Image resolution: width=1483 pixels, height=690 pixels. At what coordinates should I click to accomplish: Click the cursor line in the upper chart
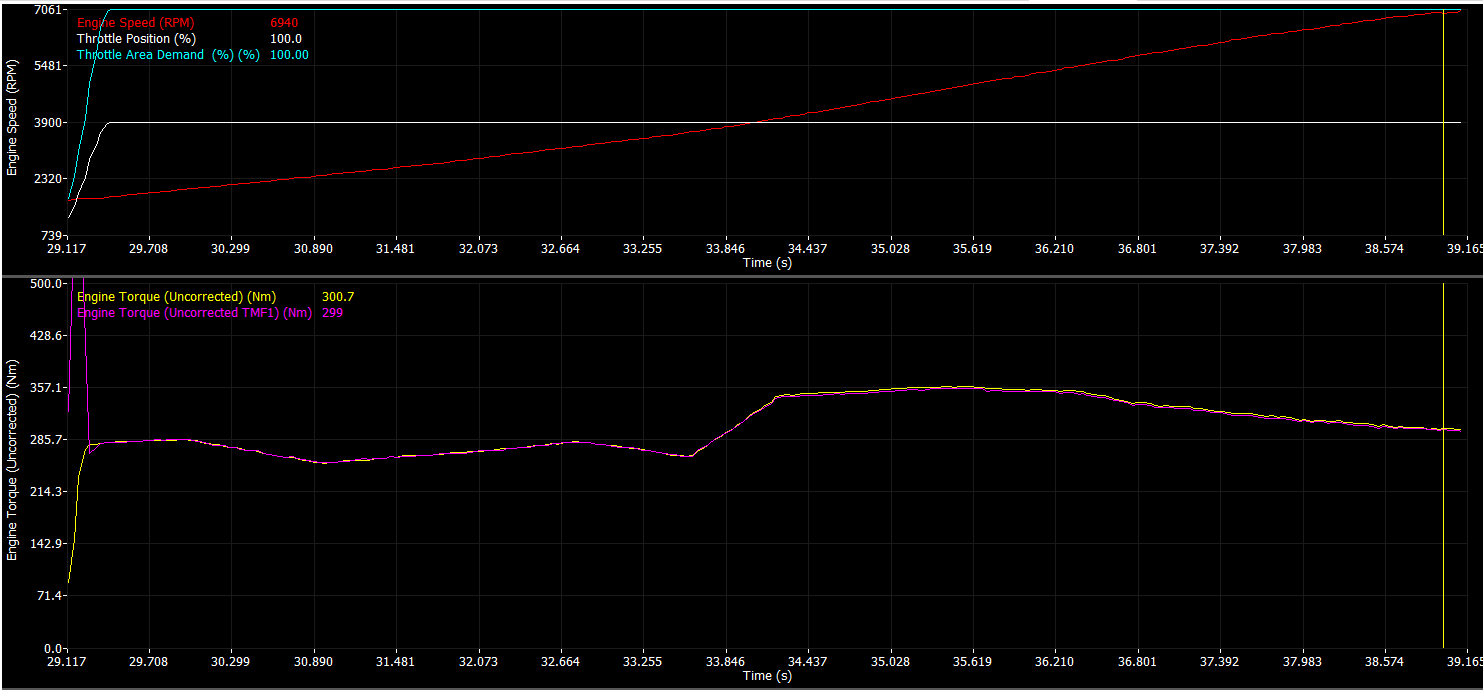(x=1443, y=120)
